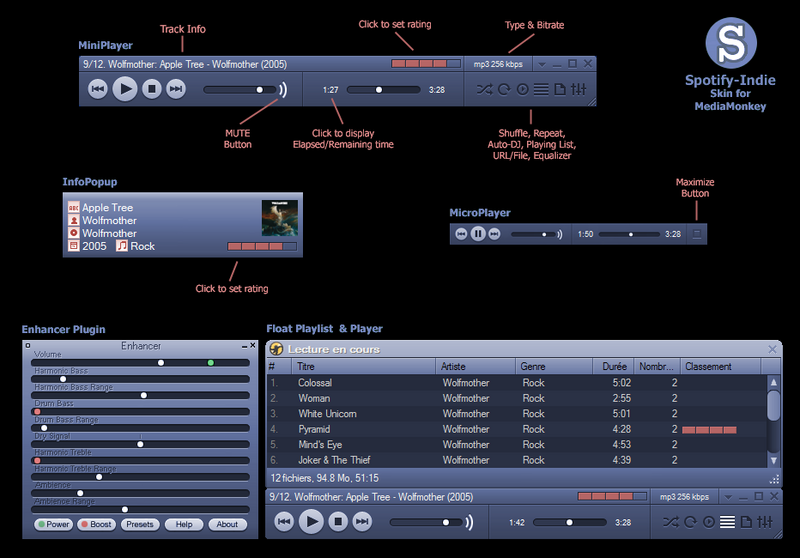
Task: Click Play in the MiniPlayer
Action: coord(125,89)
